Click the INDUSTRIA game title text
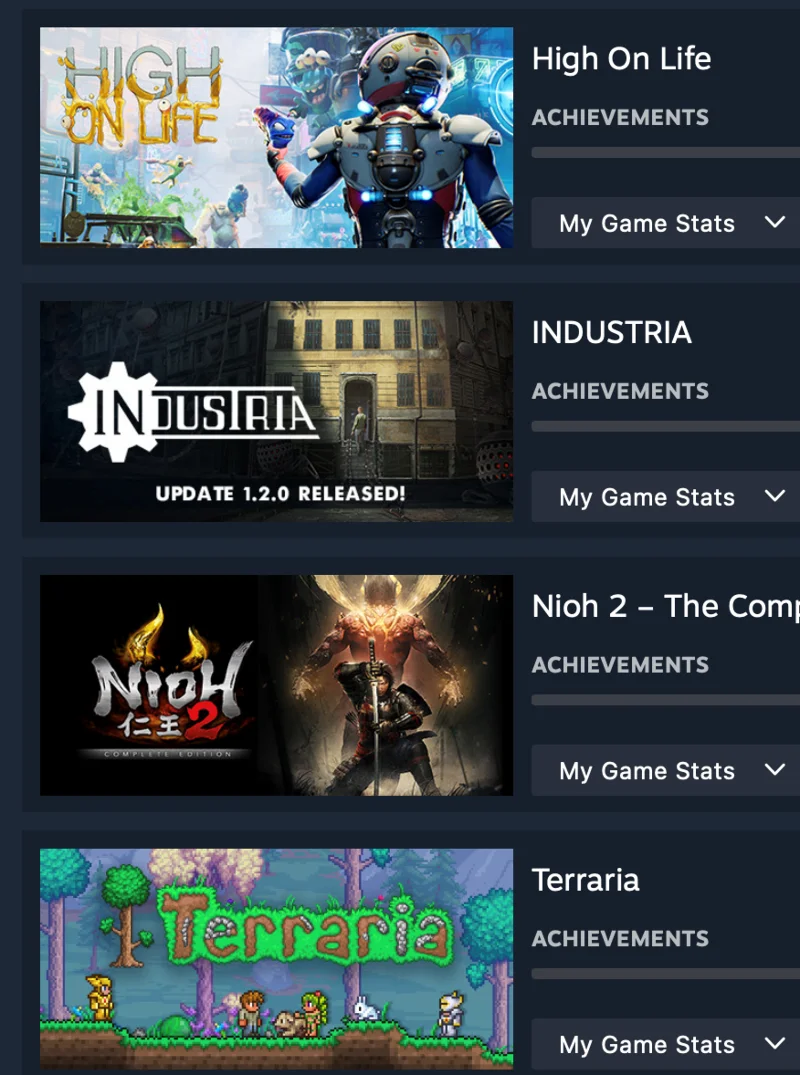This screenshot has width=800, height=1075. 611,333
